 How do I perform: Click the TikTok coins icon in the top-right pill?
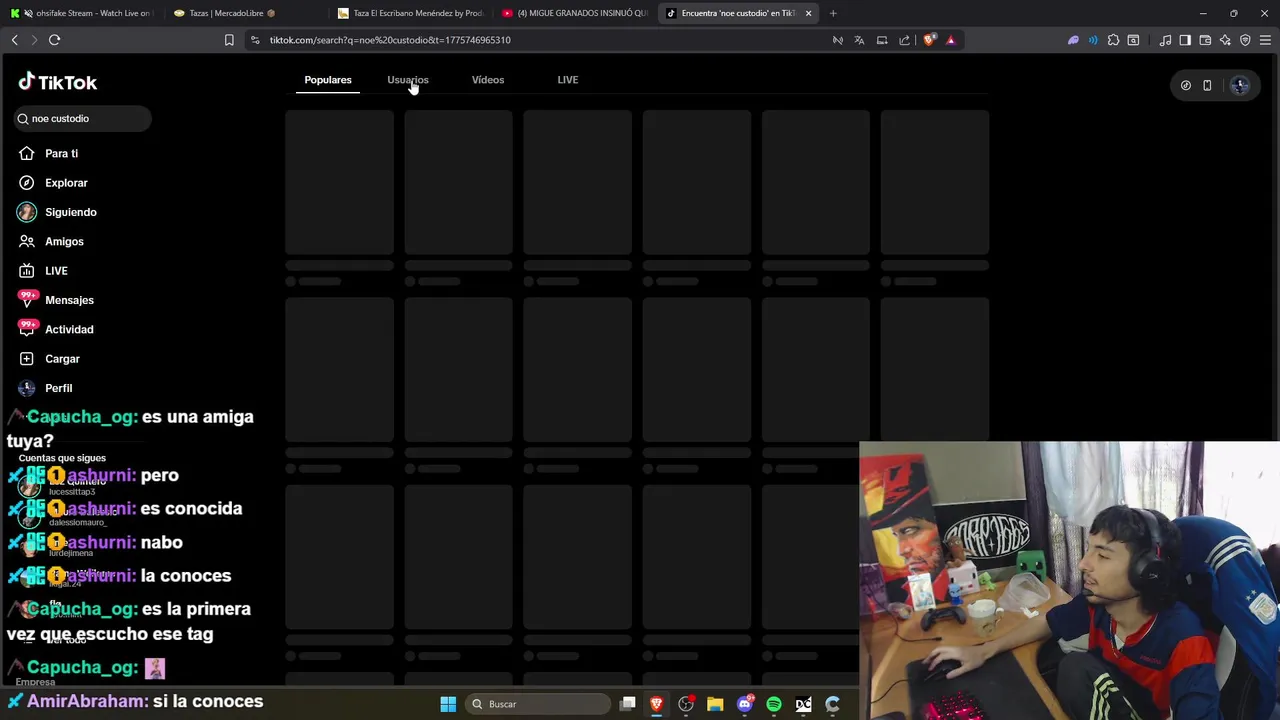point(1186,86)
